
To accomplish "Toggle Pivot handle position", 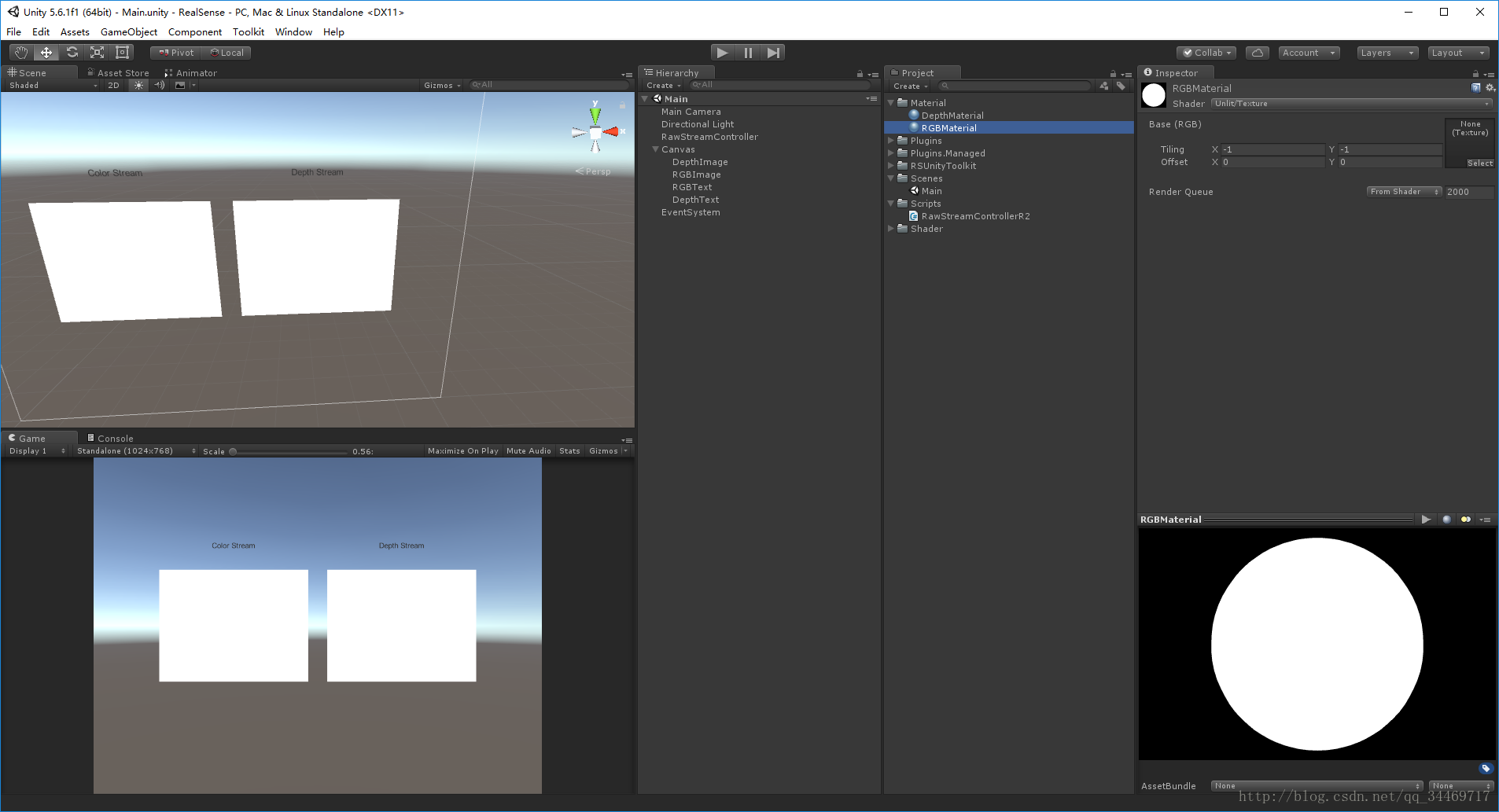I will (x=176, y=53).
